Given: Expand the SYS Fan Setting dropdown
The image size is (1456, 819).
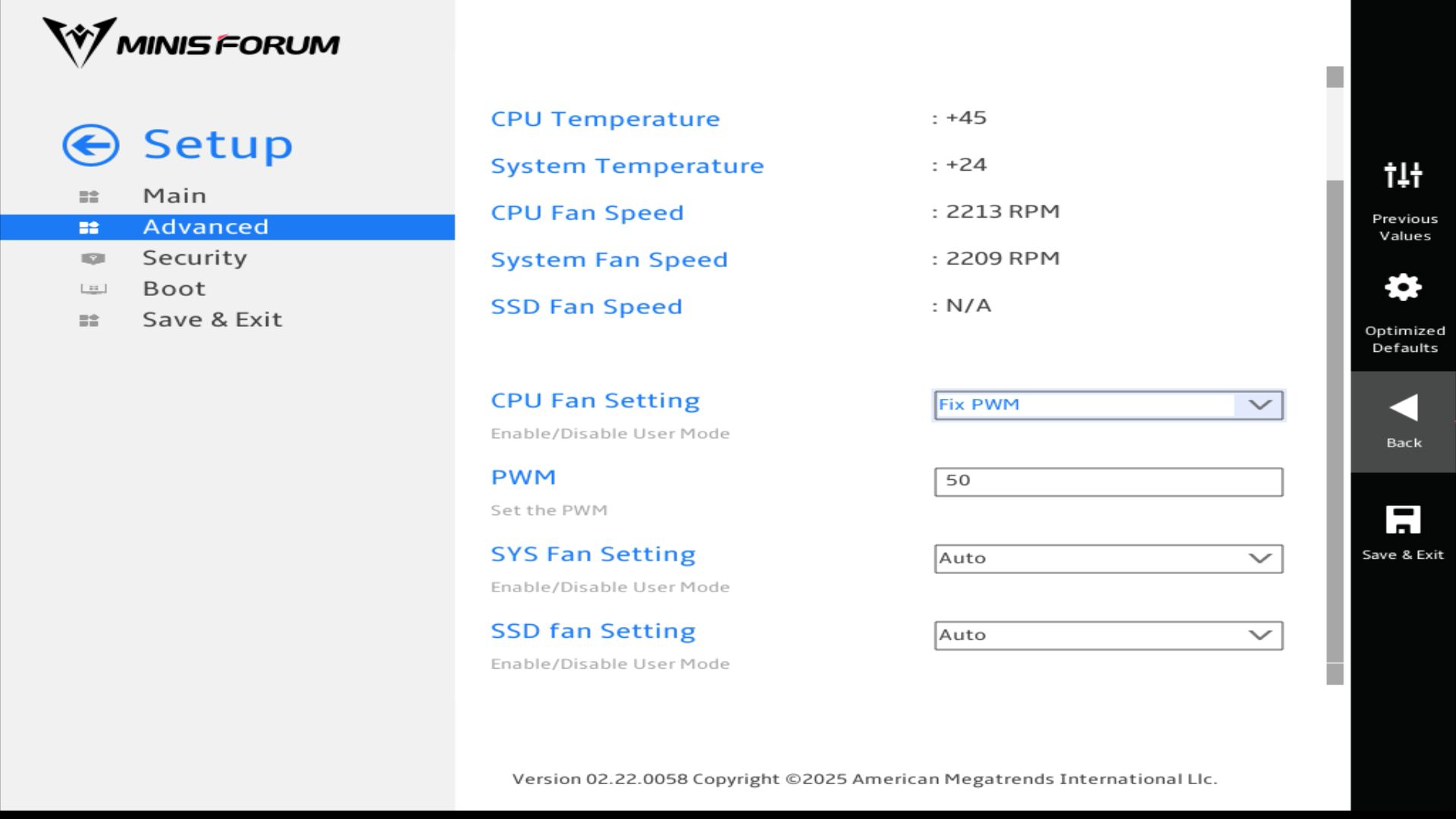Looking at the screenshot, I should pyautogui.click(x=1108, y=559).
